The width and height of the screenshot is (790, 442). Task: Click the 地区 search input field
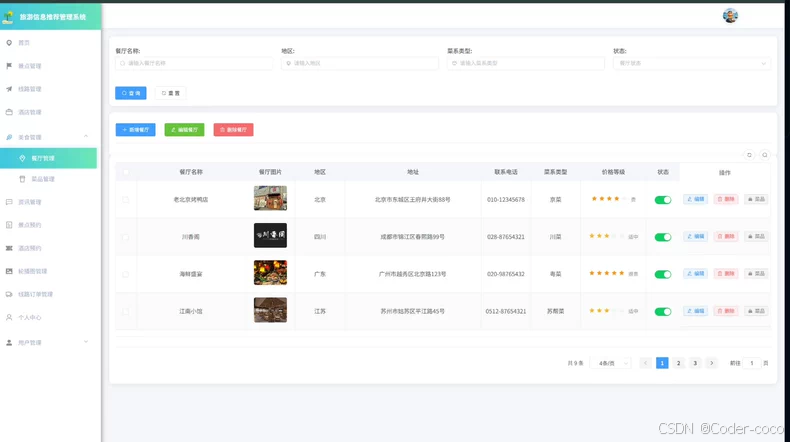pos(360,64)
